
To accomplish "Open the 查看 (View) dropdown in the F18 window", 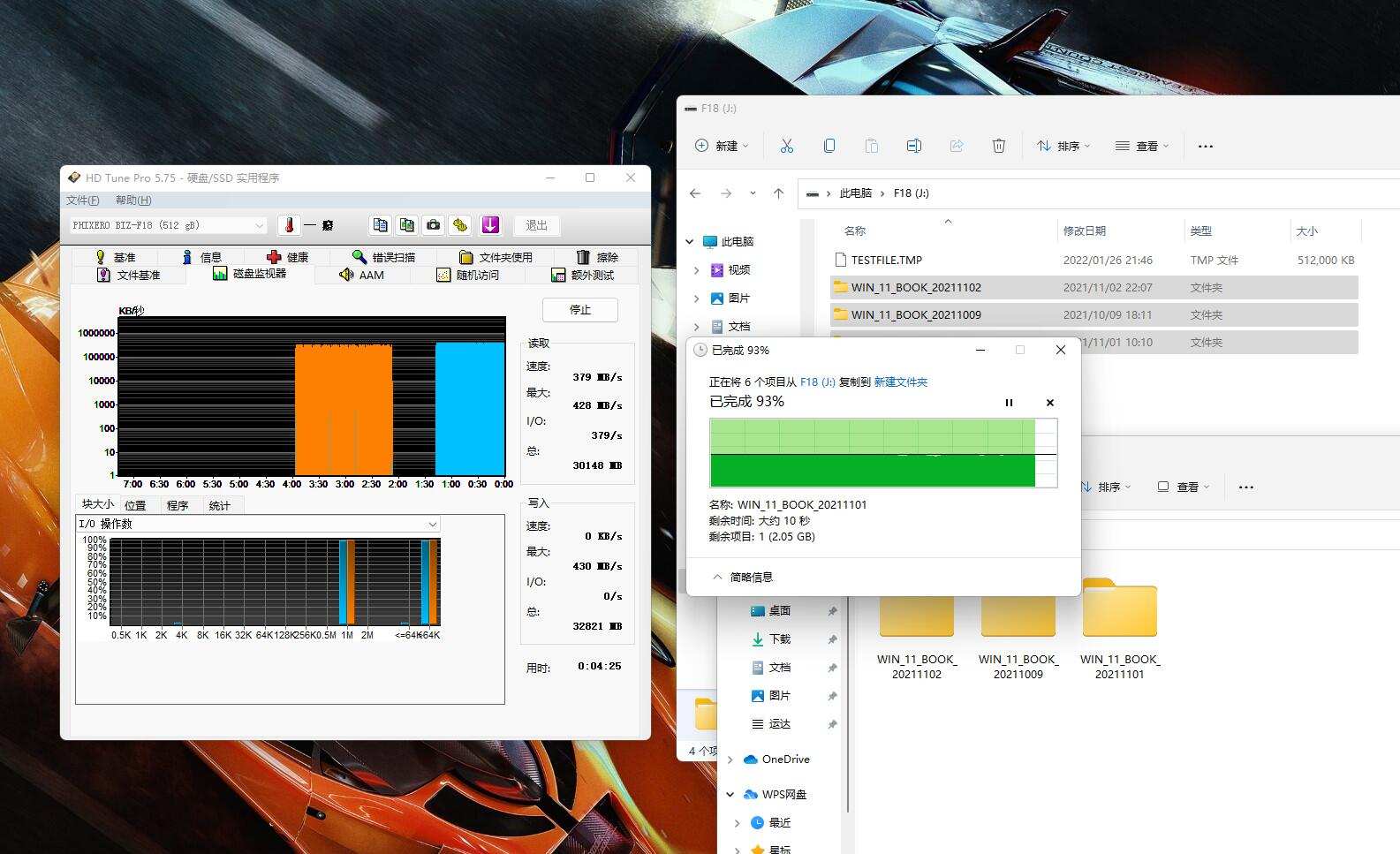I will pos(1142,146).
